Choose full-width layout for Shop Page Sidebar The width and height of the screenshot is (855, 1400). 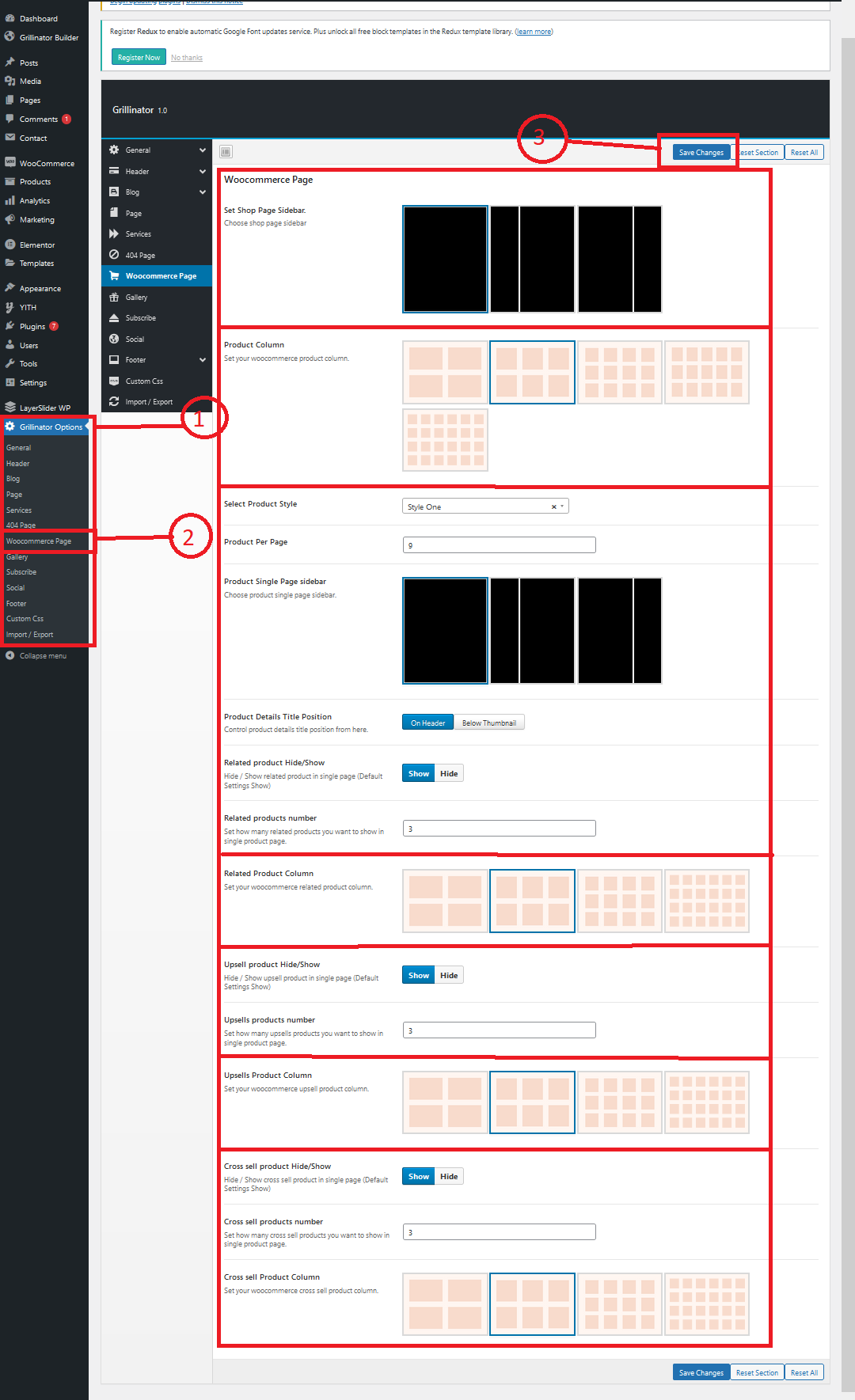tap(445, 259)
